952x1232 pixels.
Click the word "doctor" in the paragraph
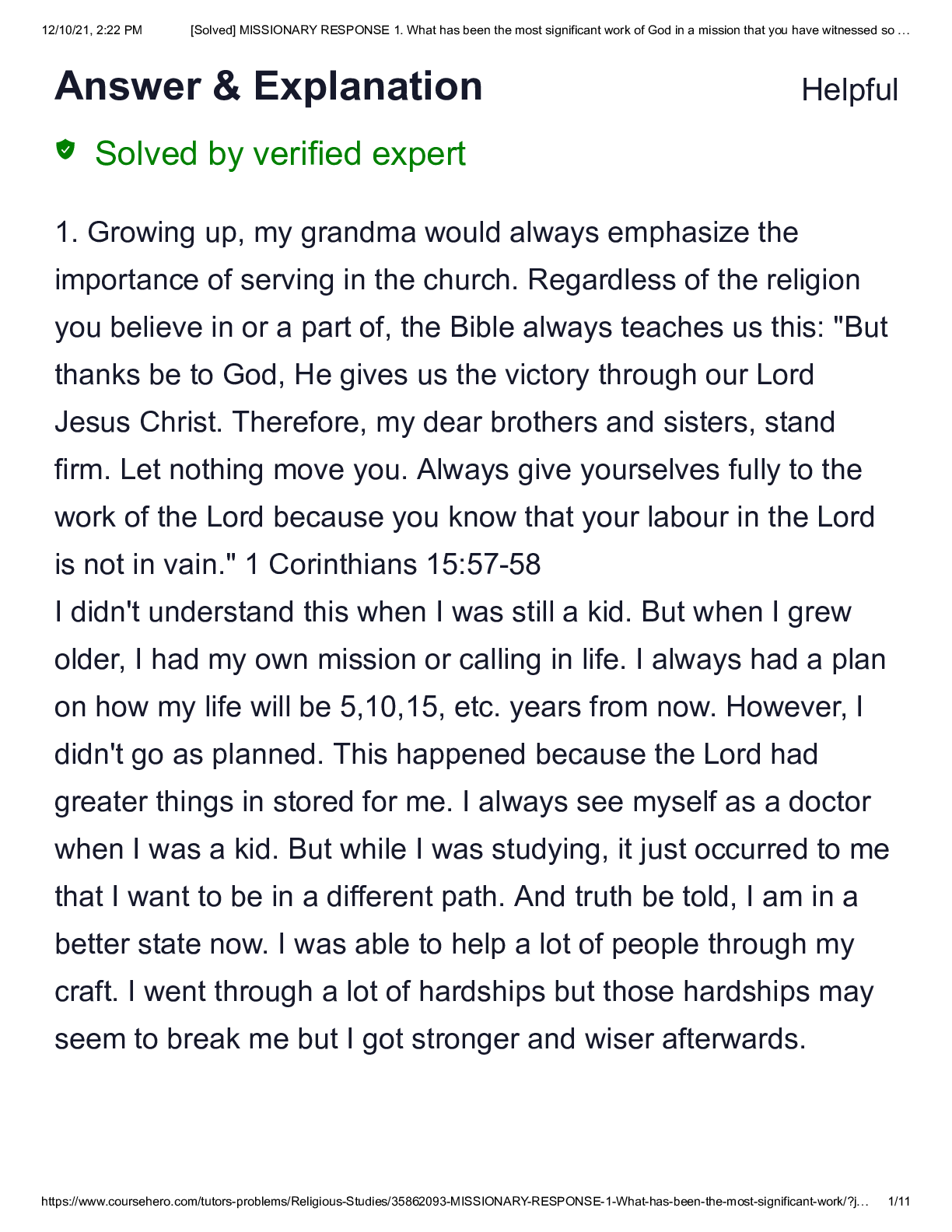pos(829,802)
